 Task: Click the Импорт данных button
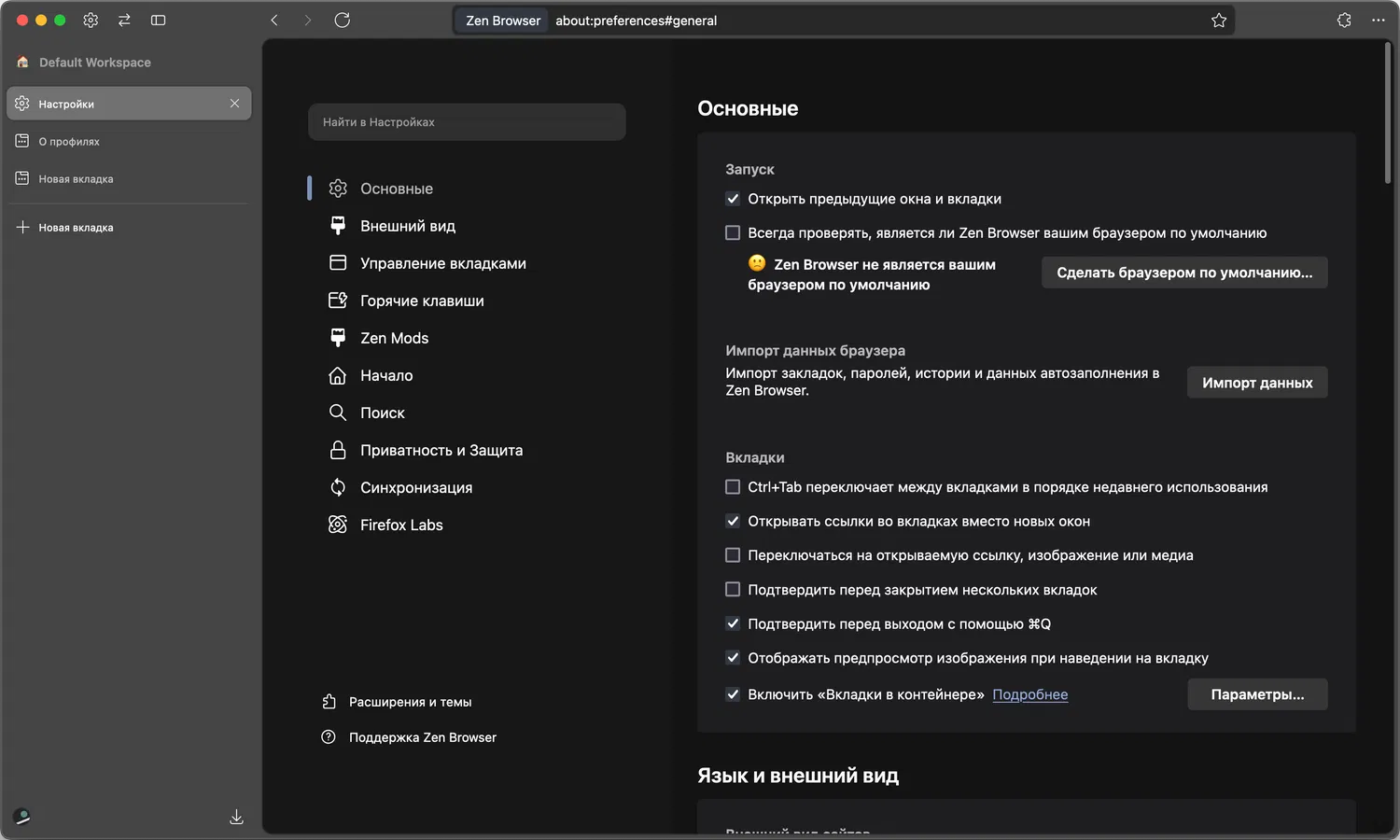pos(1256,383)
